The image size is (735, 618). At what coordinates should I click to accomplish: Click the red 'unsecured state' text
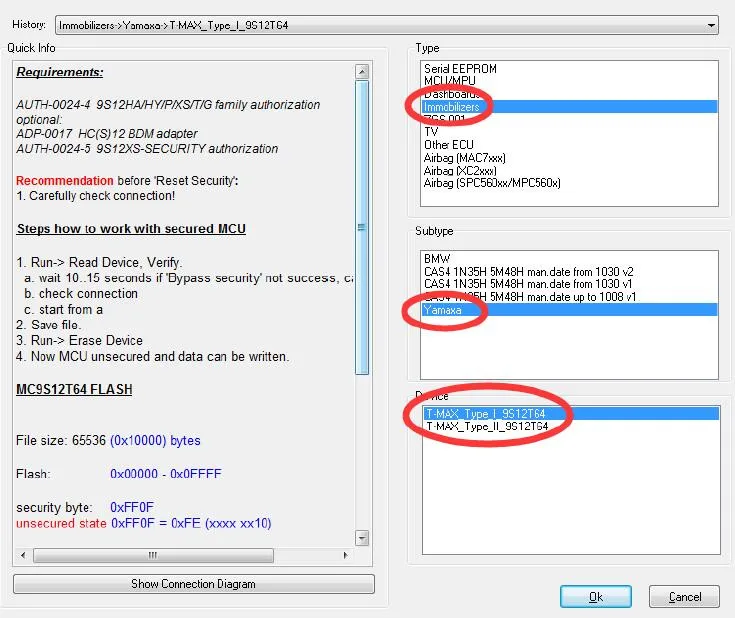click(61, 523)
